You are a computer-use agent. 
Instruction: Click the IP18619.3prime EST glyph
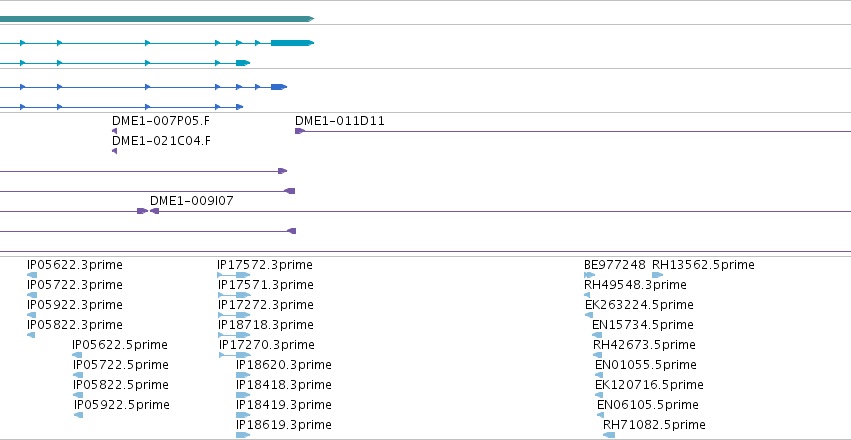click(x=243, y=435)
